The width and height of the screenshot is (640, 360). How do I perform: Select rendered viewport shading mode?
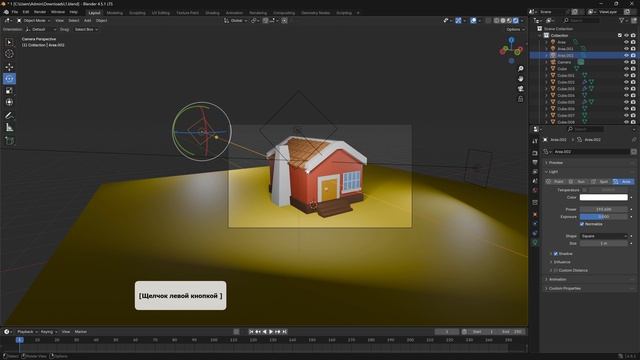click(x=516, y=20)
